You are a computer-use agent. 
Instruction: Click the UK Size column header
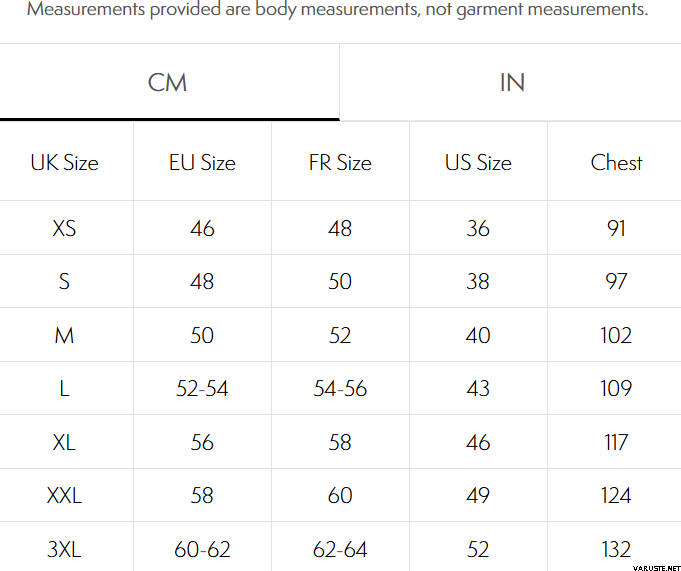coord(65,163)
